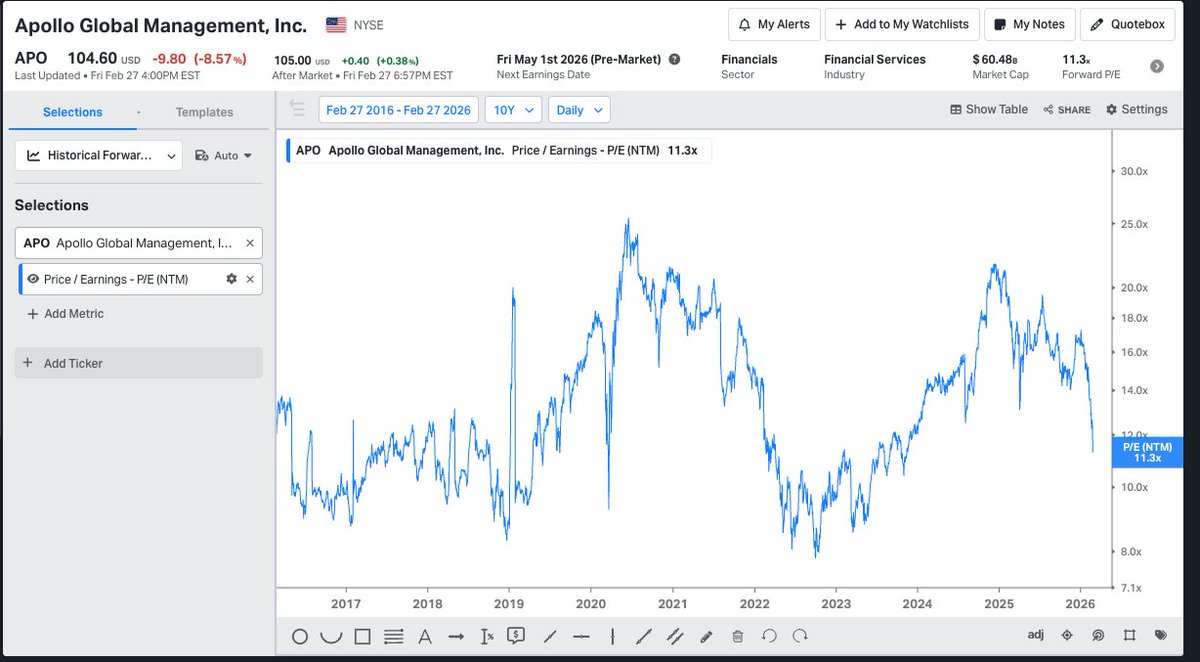This screenshot has height=662, width=1200.
Task: Remove the APO Apollo Global Management ticker
Action: (250, 243)
